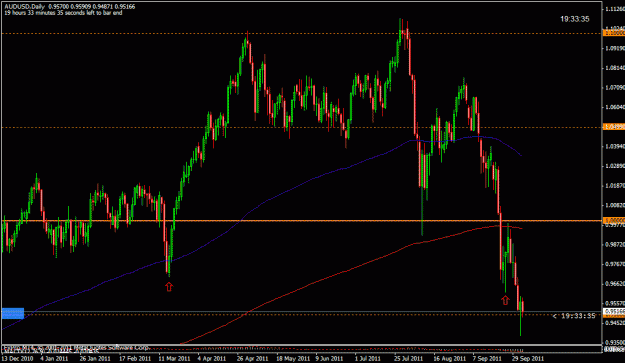Click the 0.9872 price scale label
625x363 pixels.
pyautogui.click(x=614, y=244)
